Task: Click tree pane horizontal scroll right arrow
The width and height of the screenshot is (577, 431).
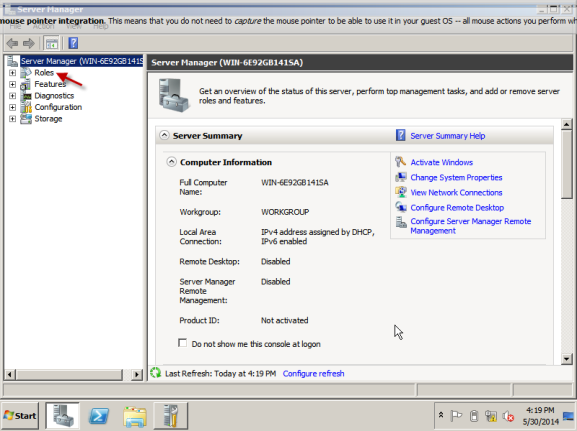Action: click(137, 375)
